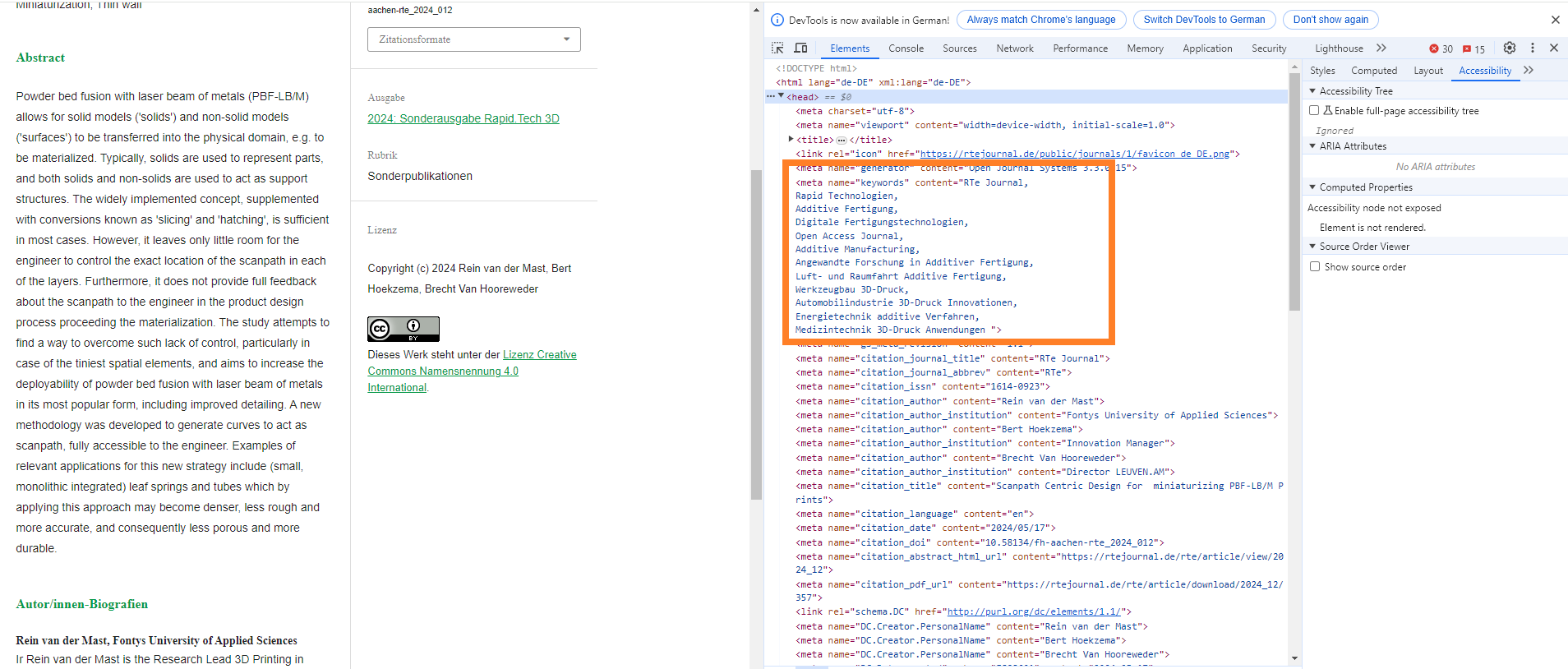This screenshot has width=1568, height=669.
Task: Switch to the Console tab
Action: click(x=906, y=48)
